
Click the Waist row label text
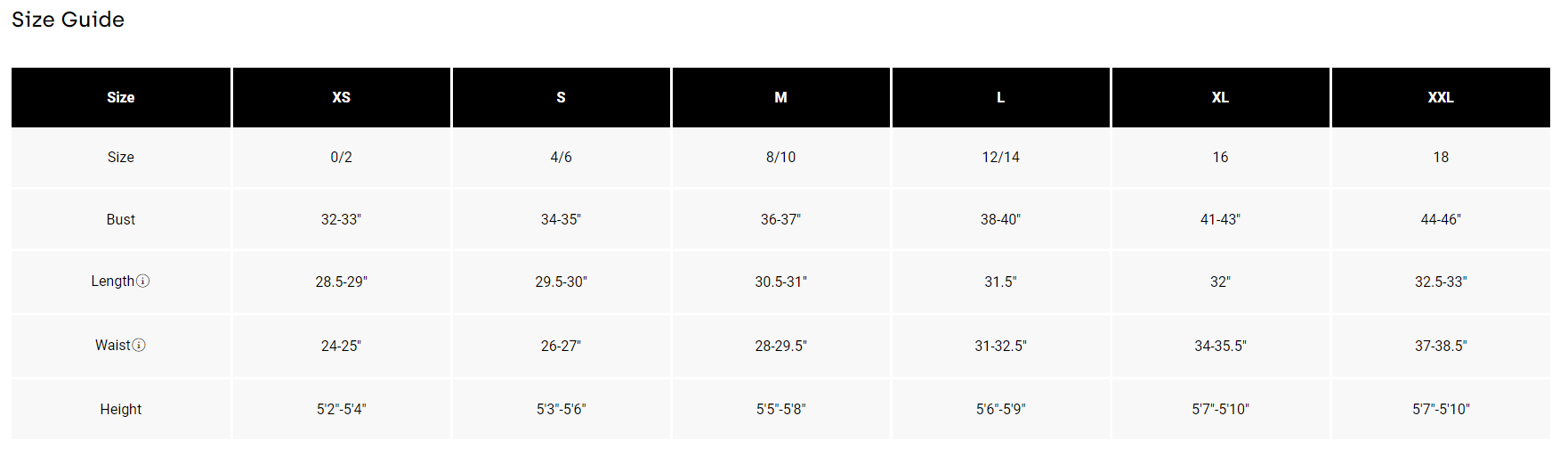[112, 345]
